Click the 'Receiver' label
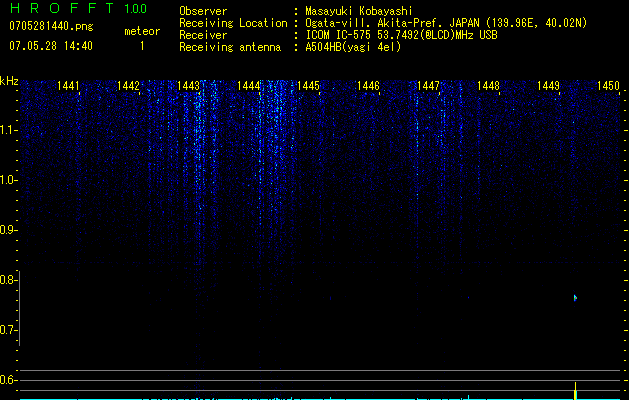The width and height of the screenshot is (629, 400). point(203,35)
